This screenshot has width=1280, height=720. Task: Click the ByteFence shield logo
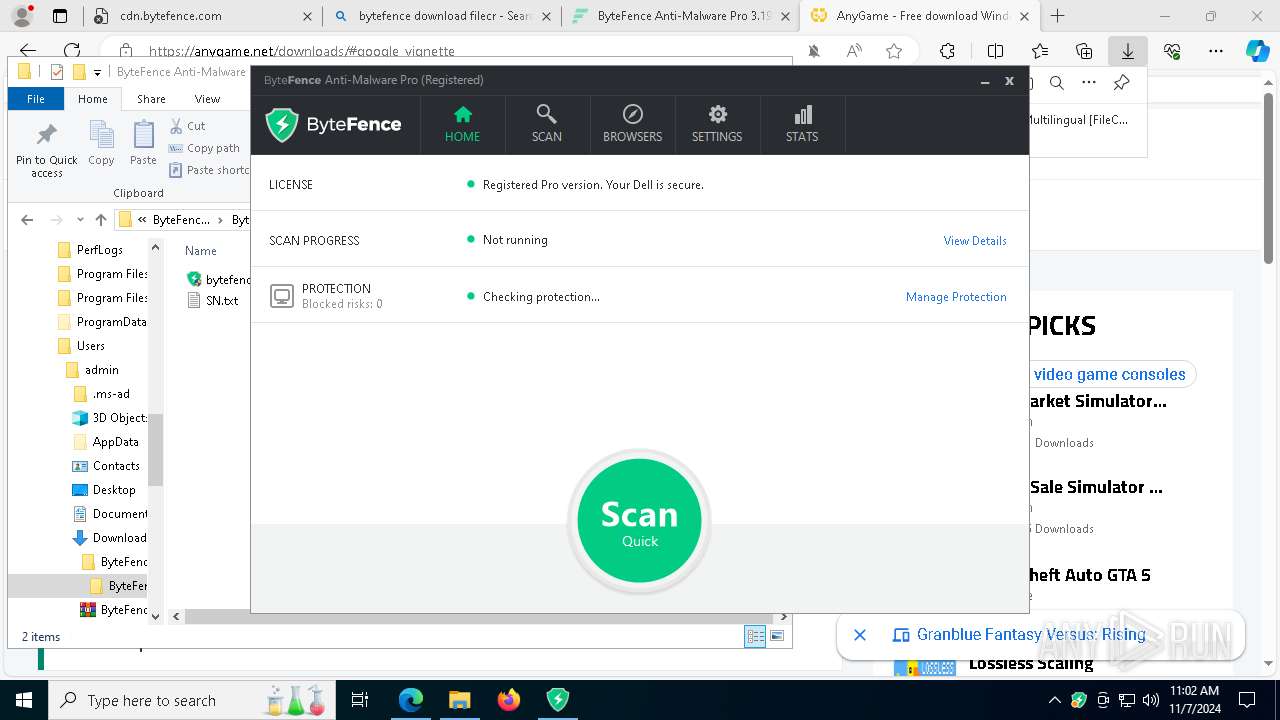(x=282, y=125)
